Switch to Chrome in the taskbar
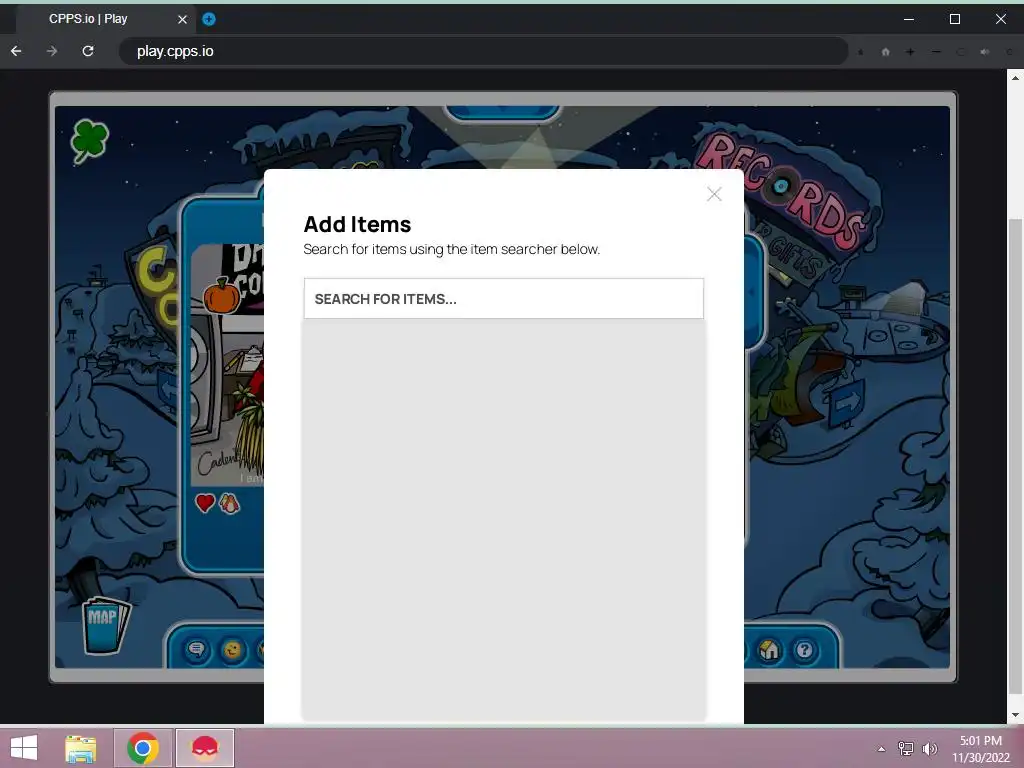 (143, 748)
